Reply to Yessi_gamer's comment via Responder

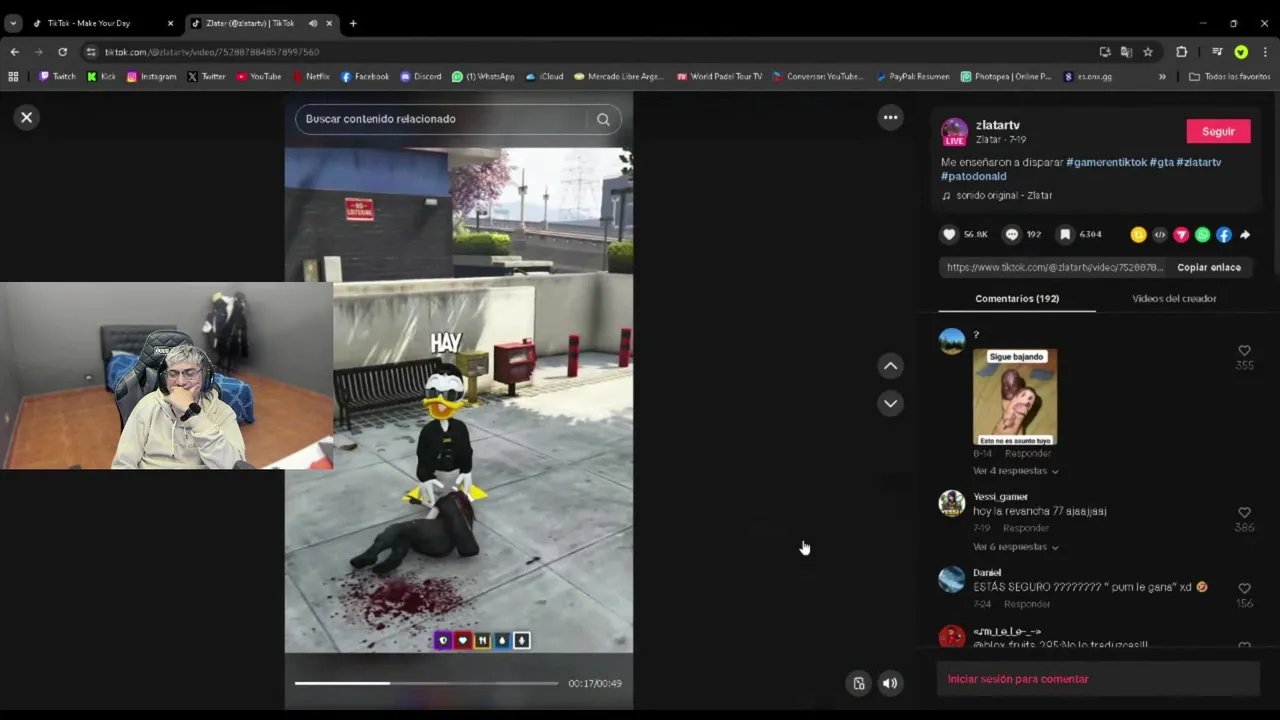[1026, 528]
